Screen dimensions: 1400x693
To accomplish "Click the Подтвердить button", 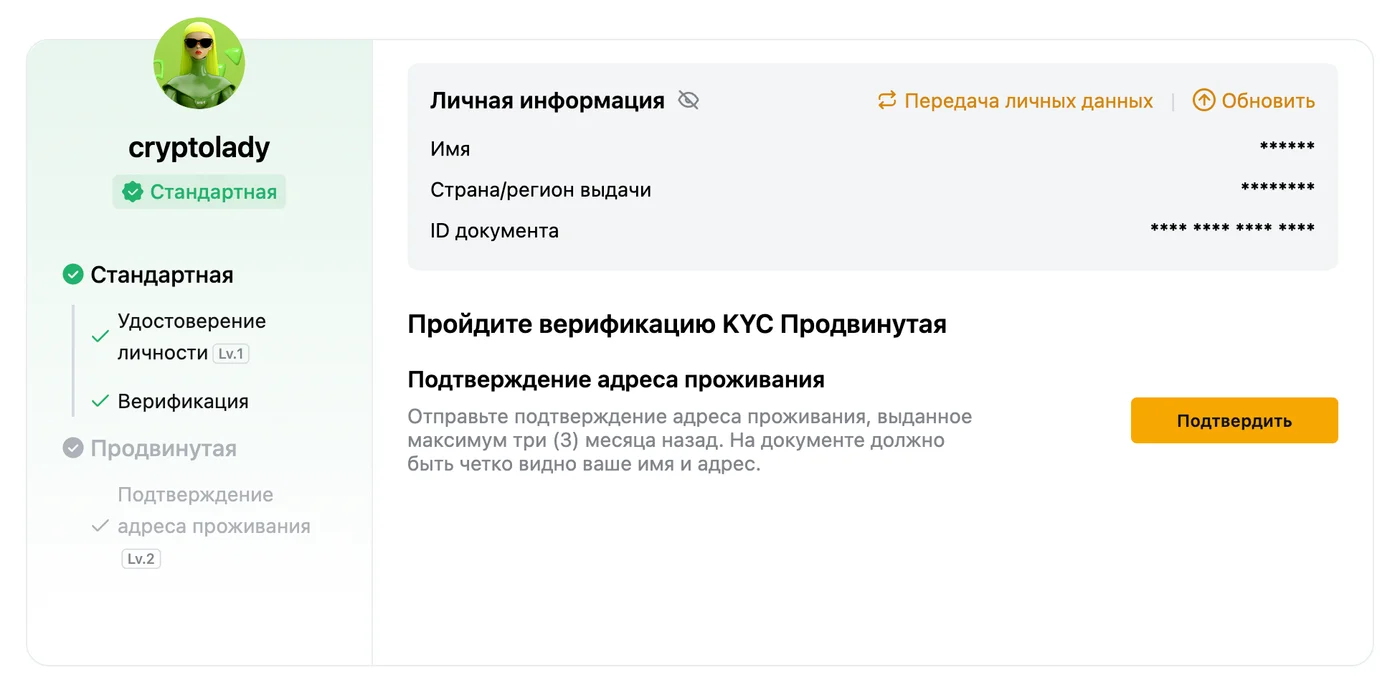I will 1234,420.
